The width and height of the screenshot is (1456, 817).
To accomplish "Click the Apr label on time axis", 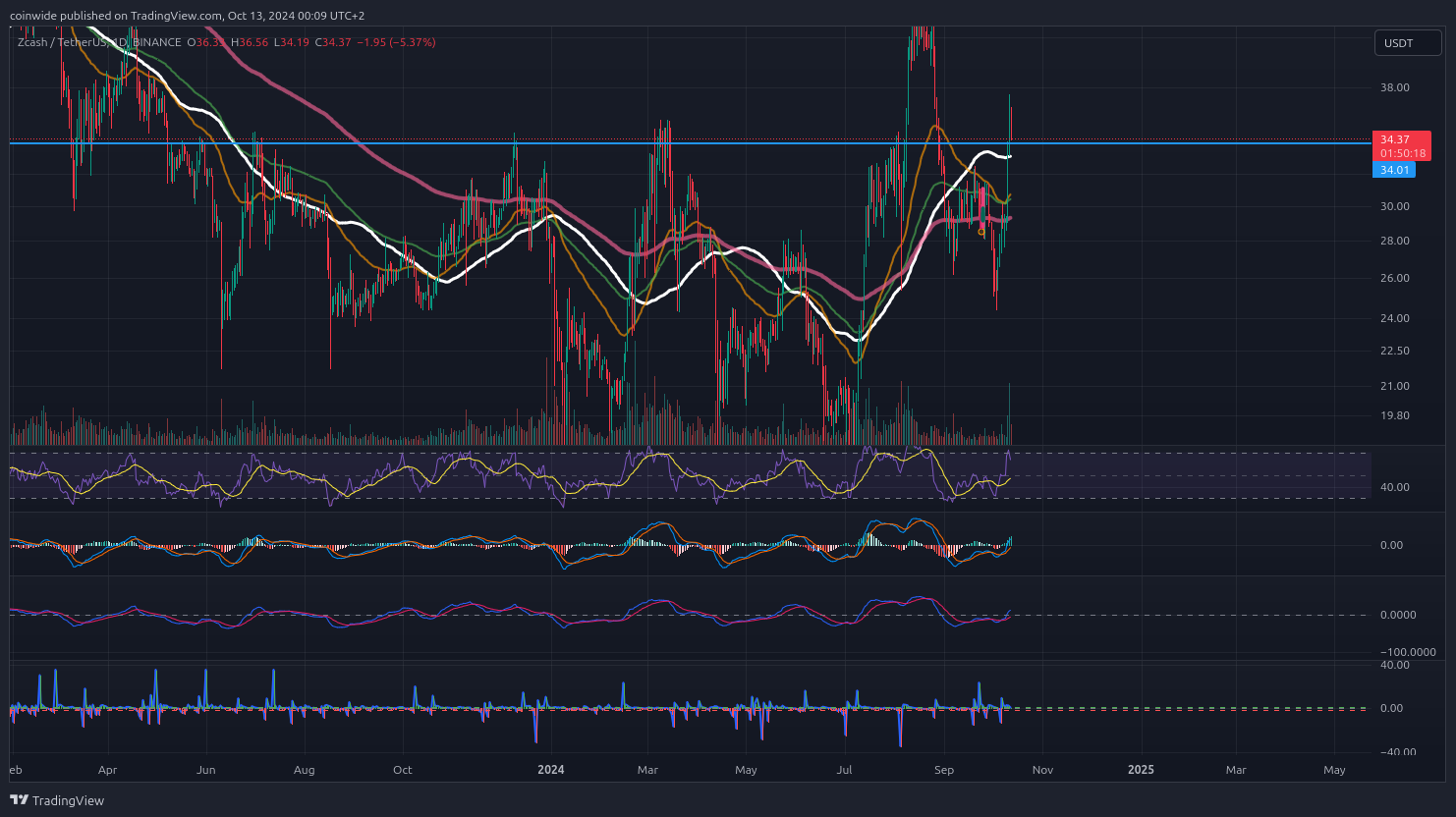I will click(x=107, y=770).
